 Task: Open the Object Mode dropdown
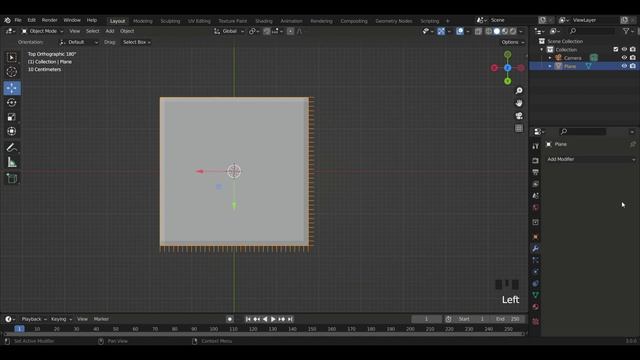point(42,31)
